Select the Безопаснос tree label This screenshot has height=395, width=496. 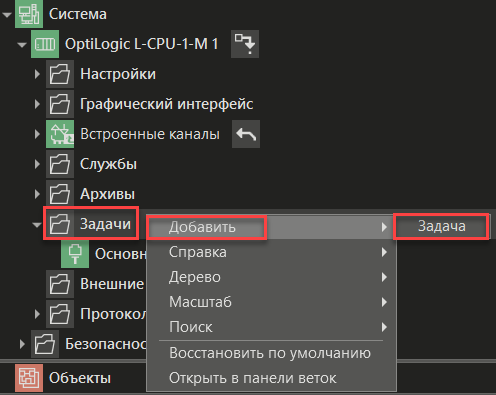tap(106, 344)
